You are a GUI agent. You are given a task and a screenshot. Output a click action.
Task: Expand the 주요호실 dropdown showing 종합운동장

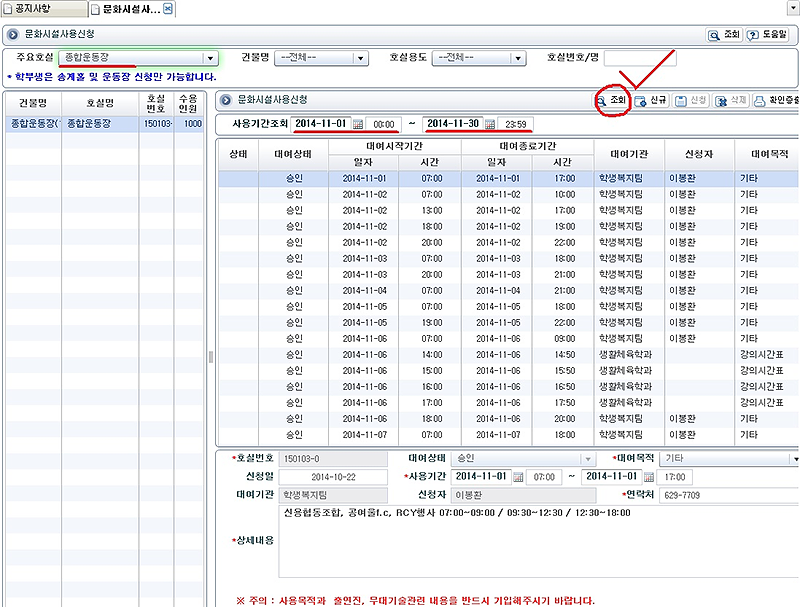[x=210, y=58]
